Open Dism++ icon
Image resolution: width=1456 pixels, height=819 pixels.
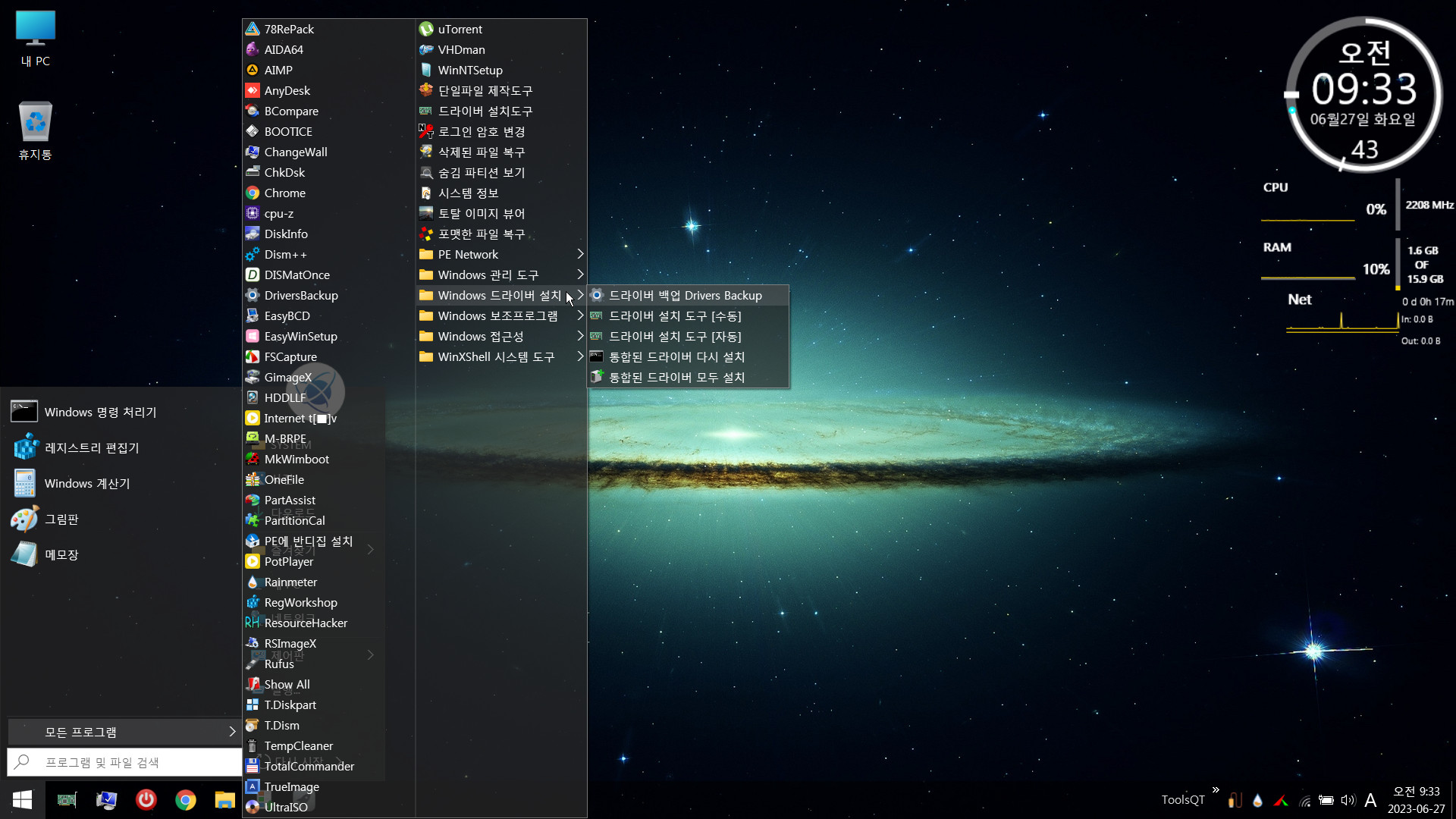253,254
